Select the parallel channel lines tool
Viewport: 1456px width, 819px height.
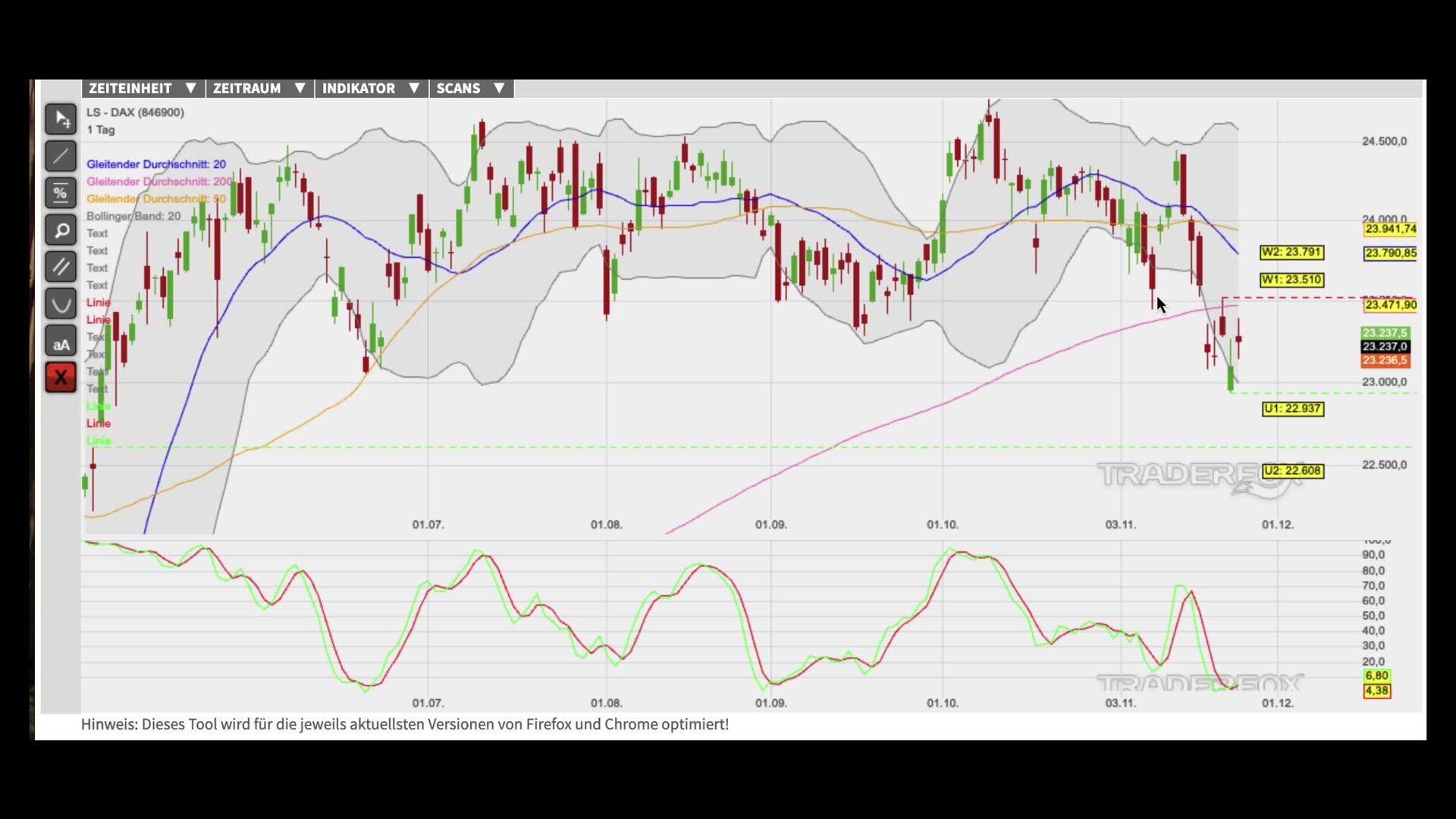(61, 267)
